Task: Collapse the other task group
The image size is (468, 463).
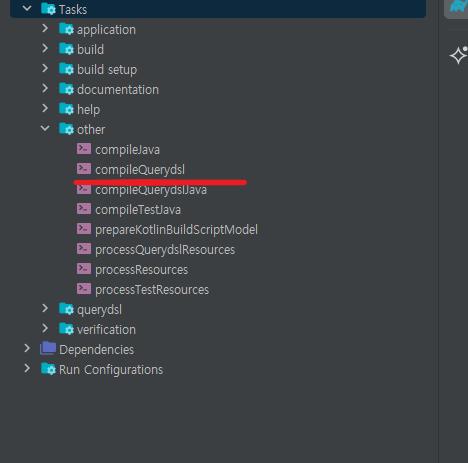Action: pos(45,129)
